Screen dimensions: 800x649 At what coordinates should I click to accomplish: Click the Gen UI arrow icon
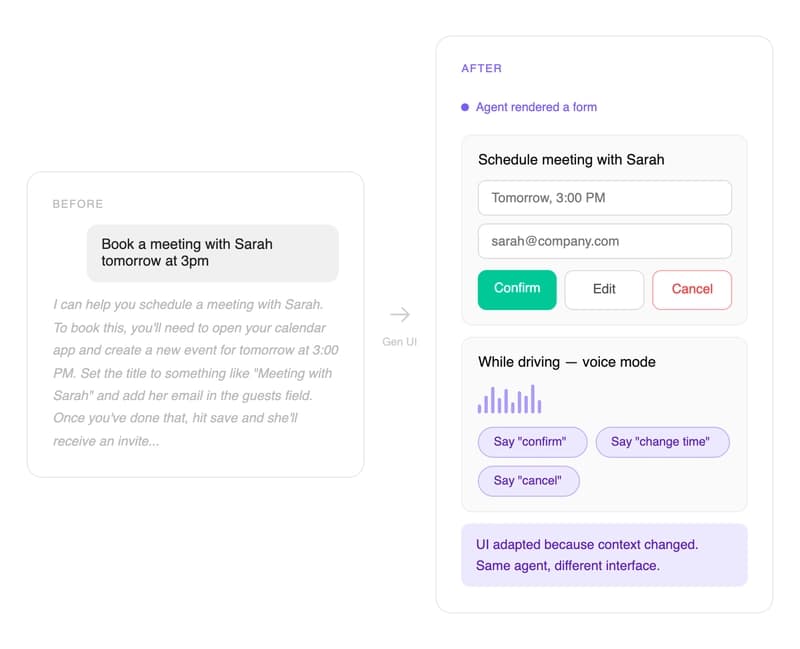coord(399,312)
